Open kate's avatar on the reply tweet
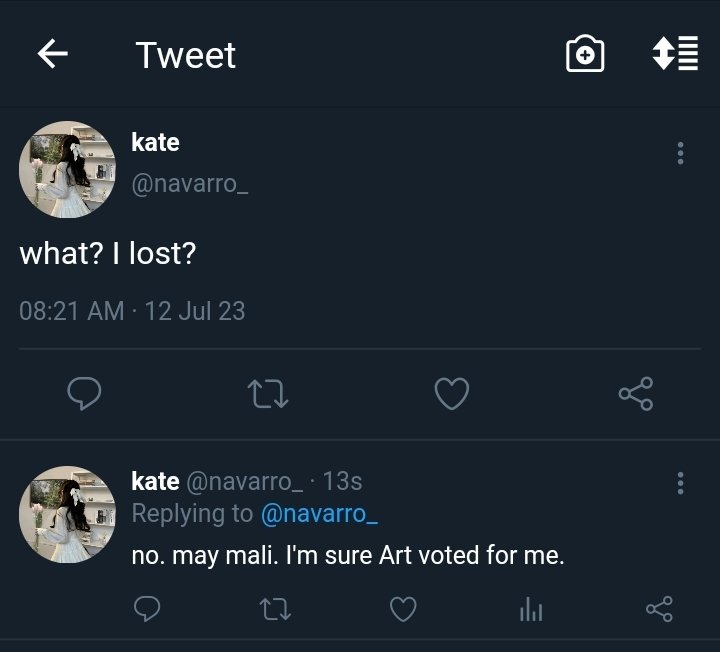Image resolution: width=720 pixels, height=652 pixels. point(67,515)
